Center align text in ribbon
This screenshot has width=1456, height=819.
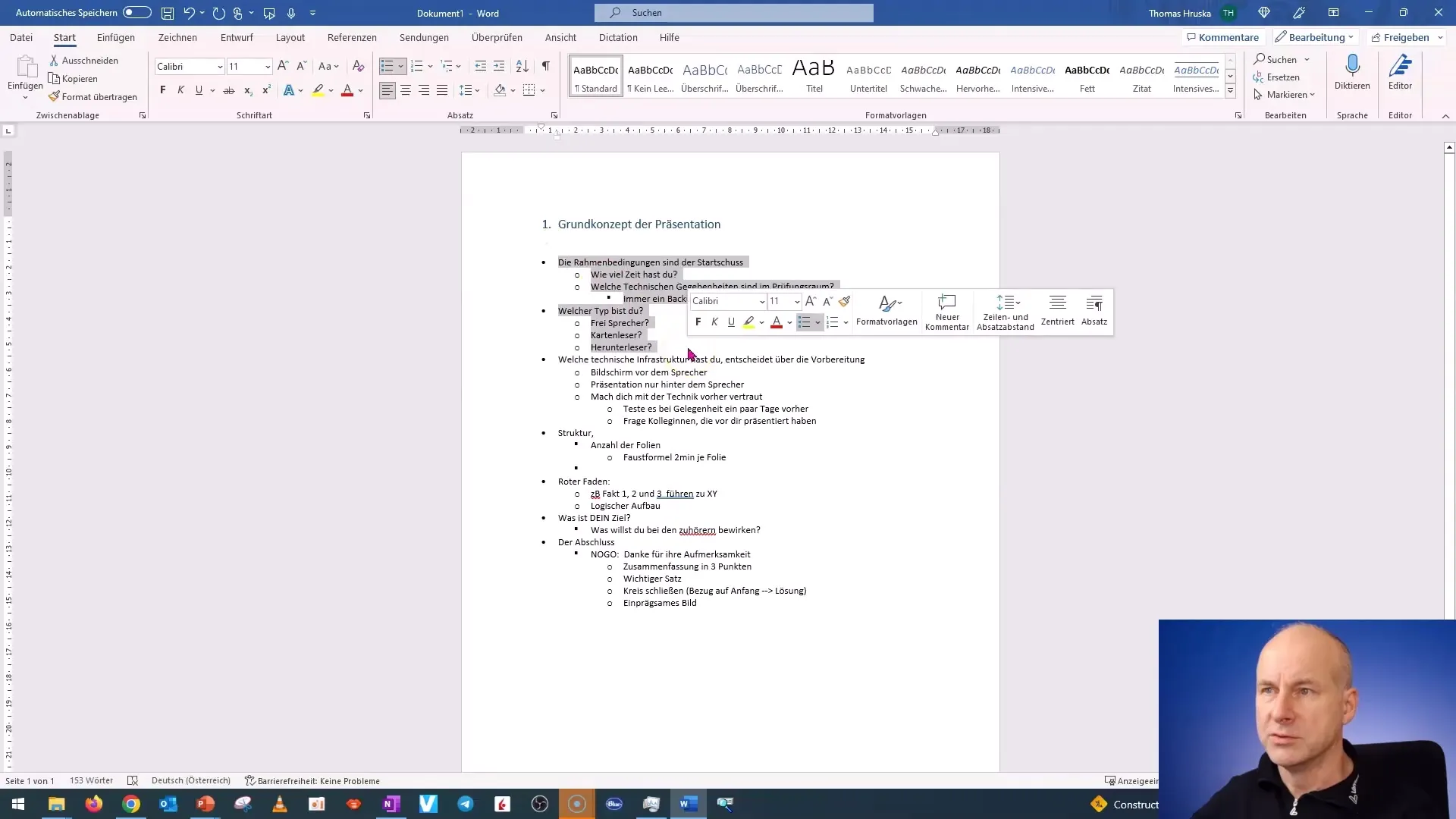coord(406,90)
